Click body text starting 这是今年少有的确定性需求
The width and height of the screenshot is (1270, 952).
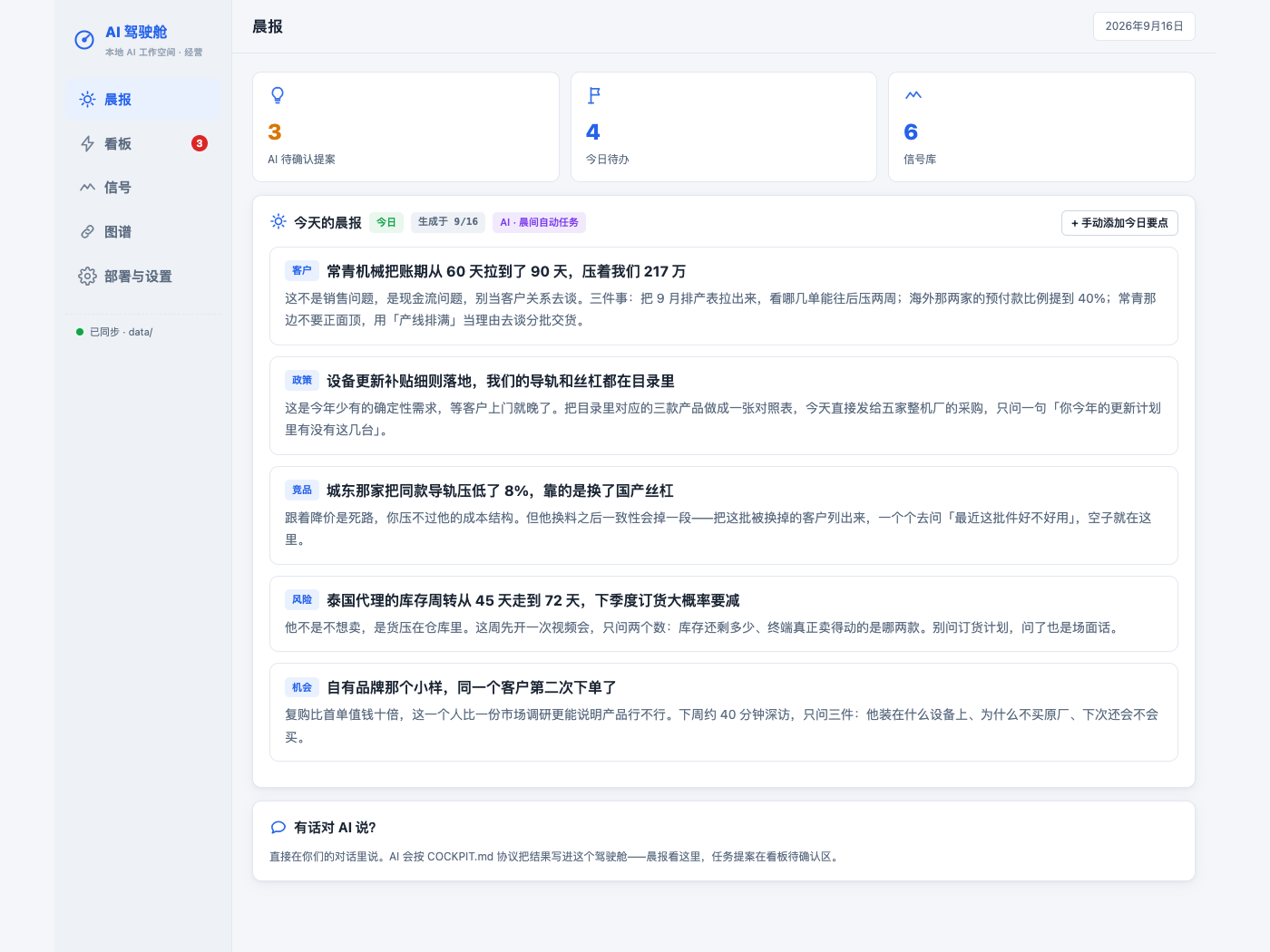(x=724, y=419)
